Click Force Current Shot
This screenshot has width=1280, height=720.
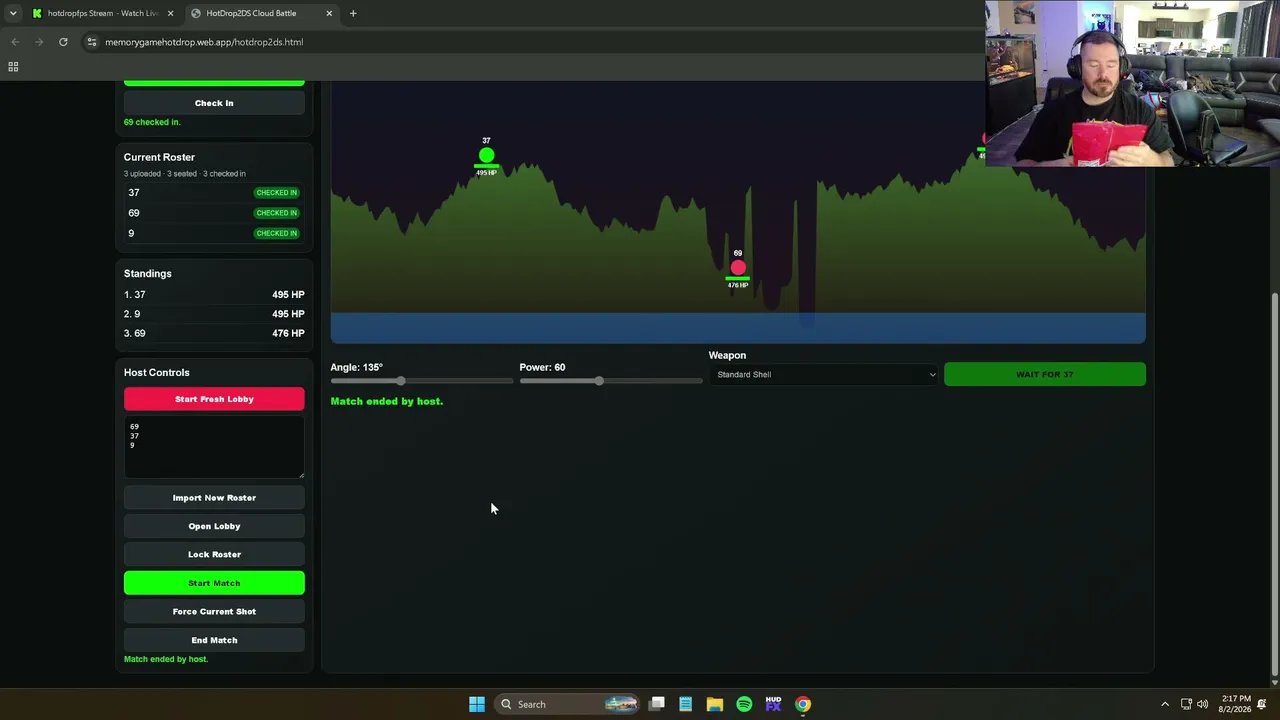(x=214, y=611)
